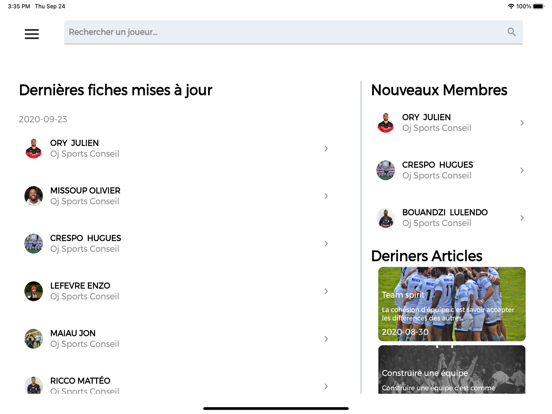Open MISSOUP OLIVIER profile picture
Viewport: 552px width, 414px height.
click(33, 196)
